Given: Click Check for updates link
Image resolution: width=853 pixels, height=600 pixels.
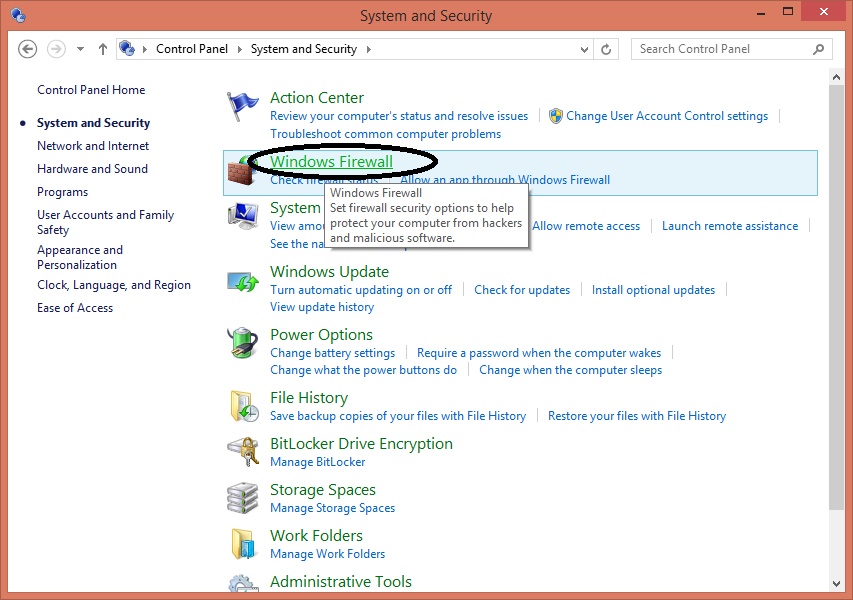Looking at the screenshot, I should 522,290.
